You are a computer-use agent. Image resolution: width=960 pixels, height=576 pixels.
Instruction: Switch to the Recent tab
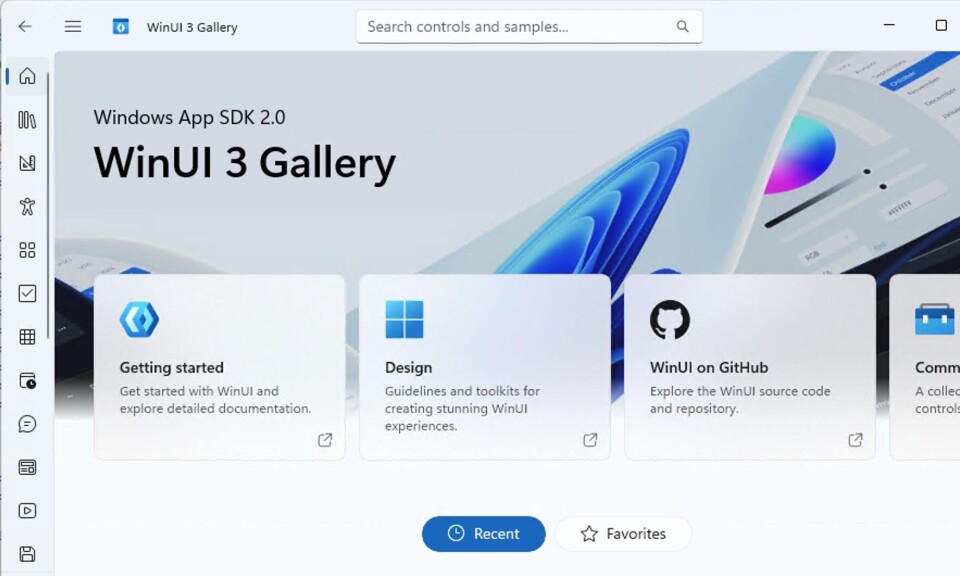tap(484, 534)
